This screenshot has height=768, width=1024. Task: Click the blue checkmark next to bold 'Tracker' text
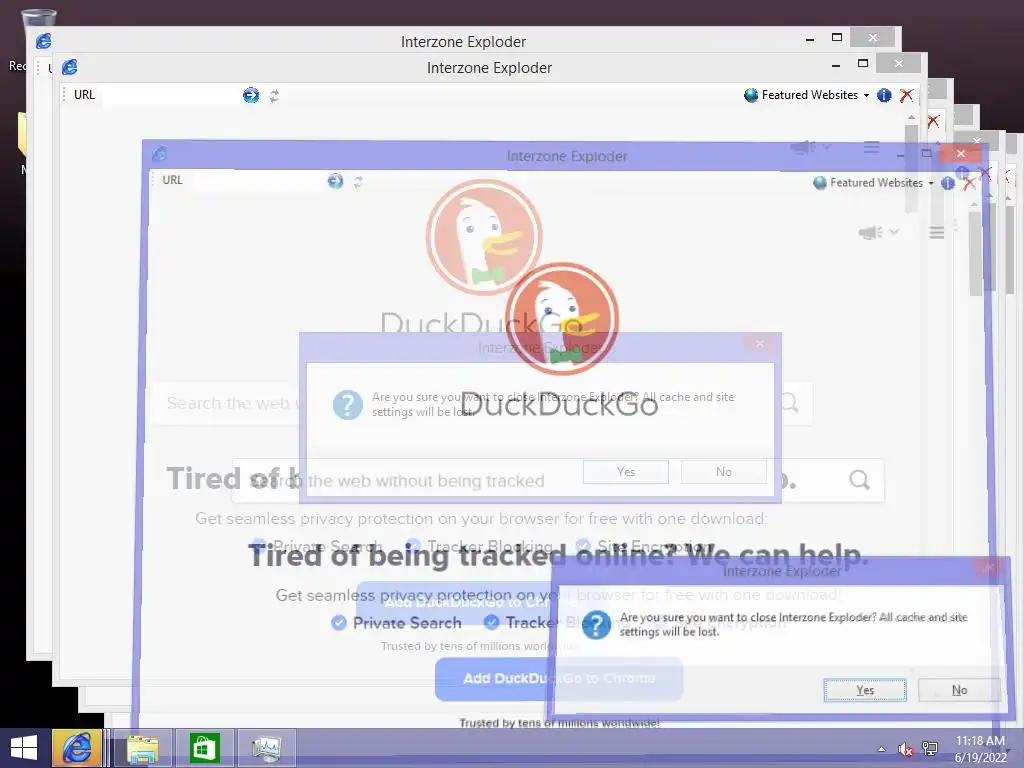click(x=492, y=623)
